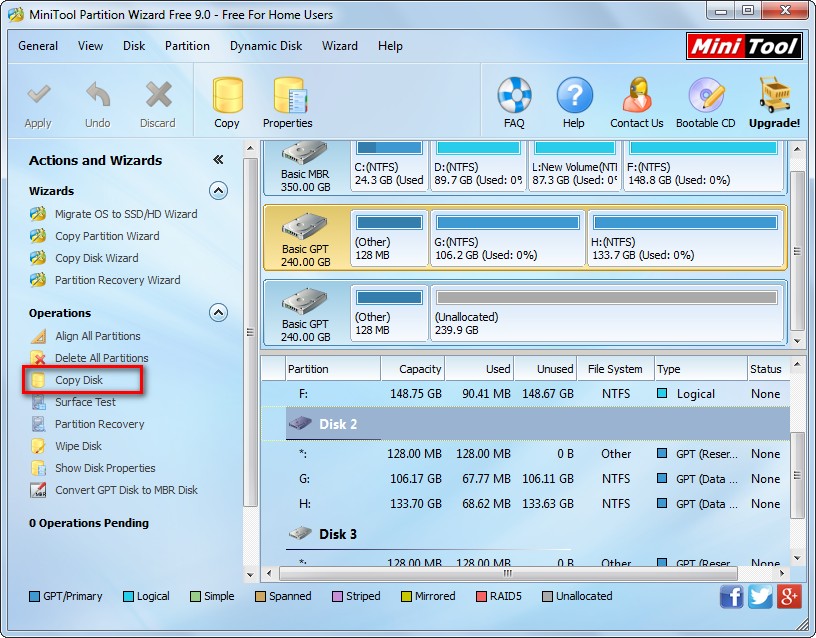Select the Basic GPT disk with unallocated space
This screenshot has height=638, width=816.
point(305,313)
